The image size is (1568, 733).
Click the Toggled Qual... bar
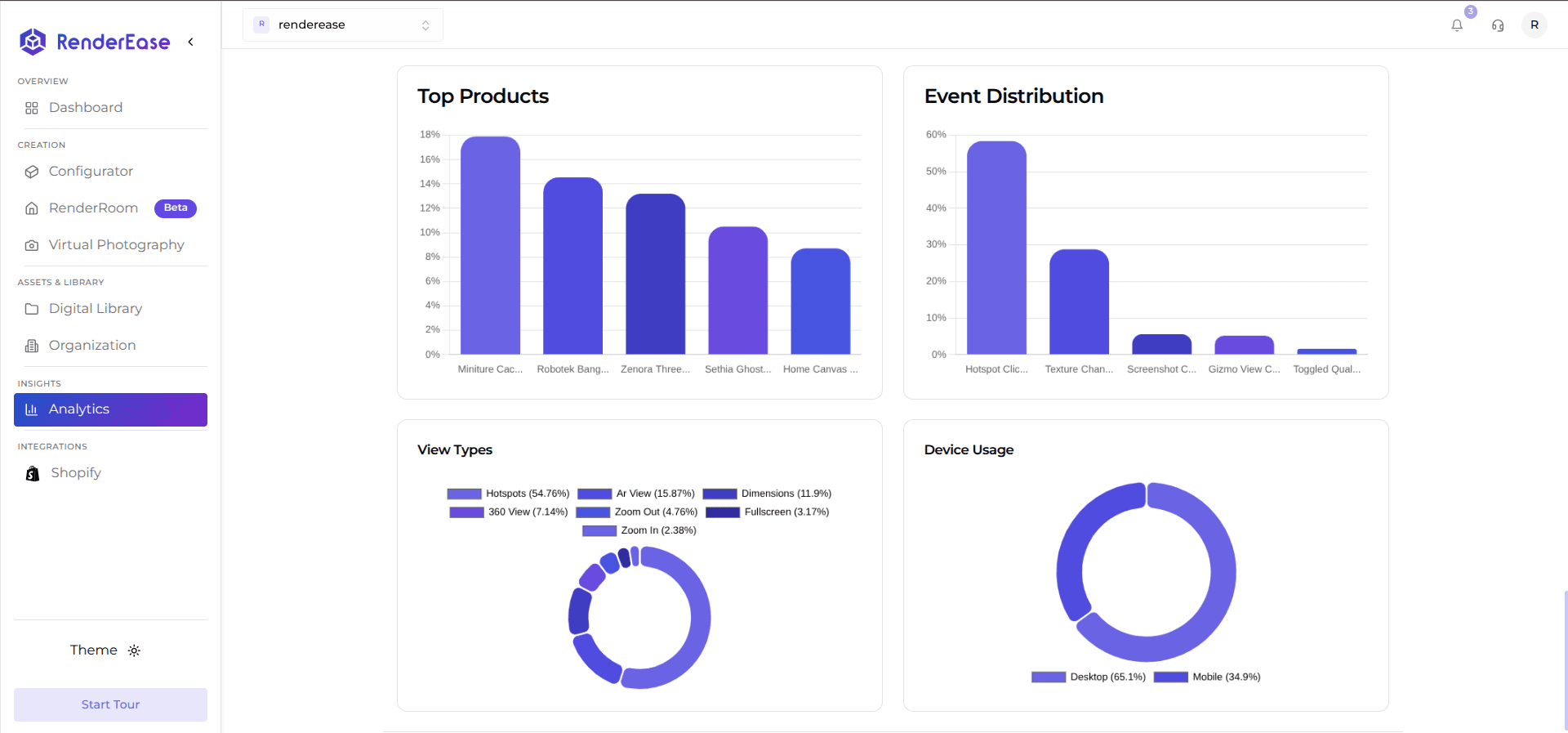pyautogui.click(x=1326, y=351)
